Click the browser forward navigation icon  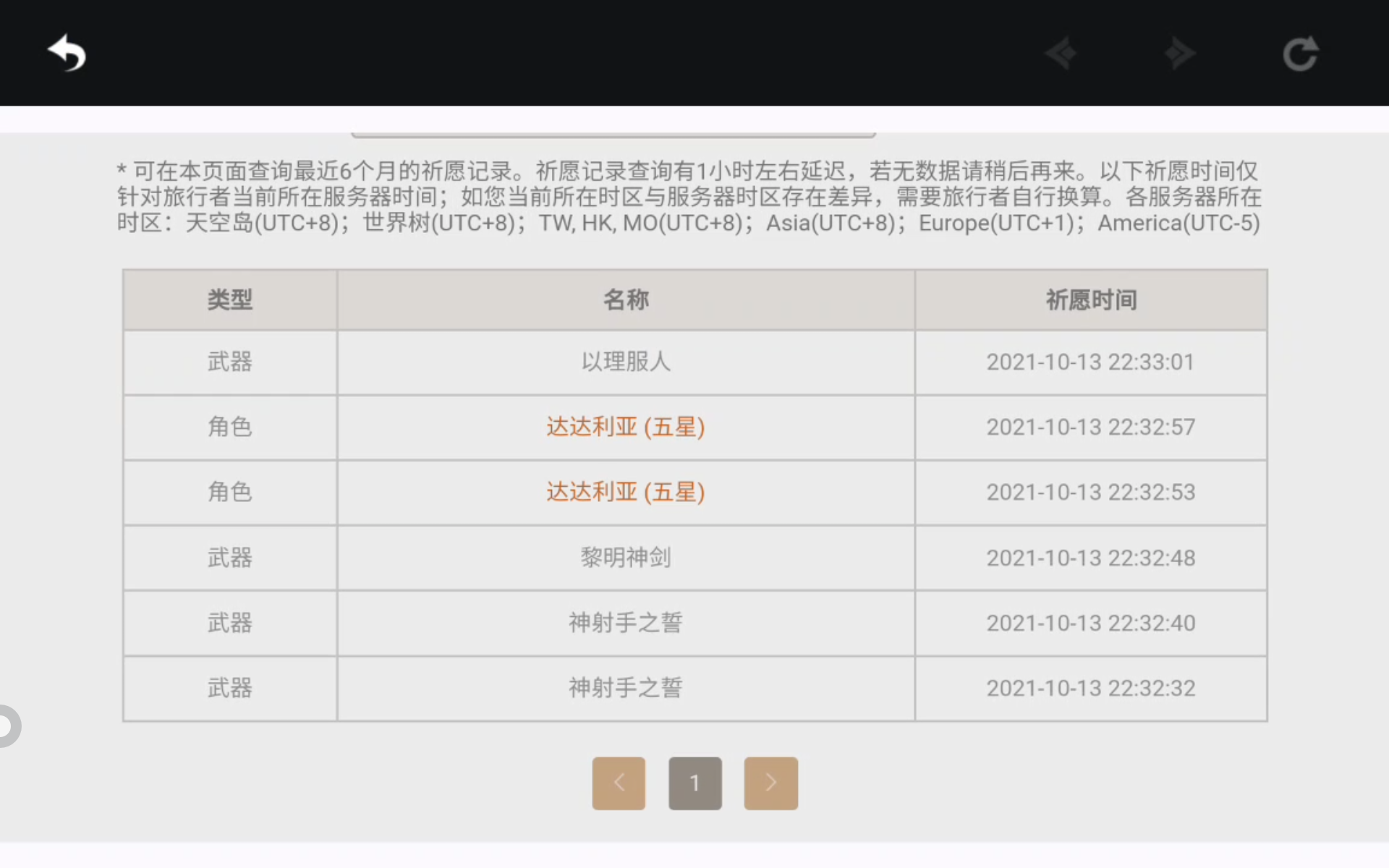tap(1180, 54)
